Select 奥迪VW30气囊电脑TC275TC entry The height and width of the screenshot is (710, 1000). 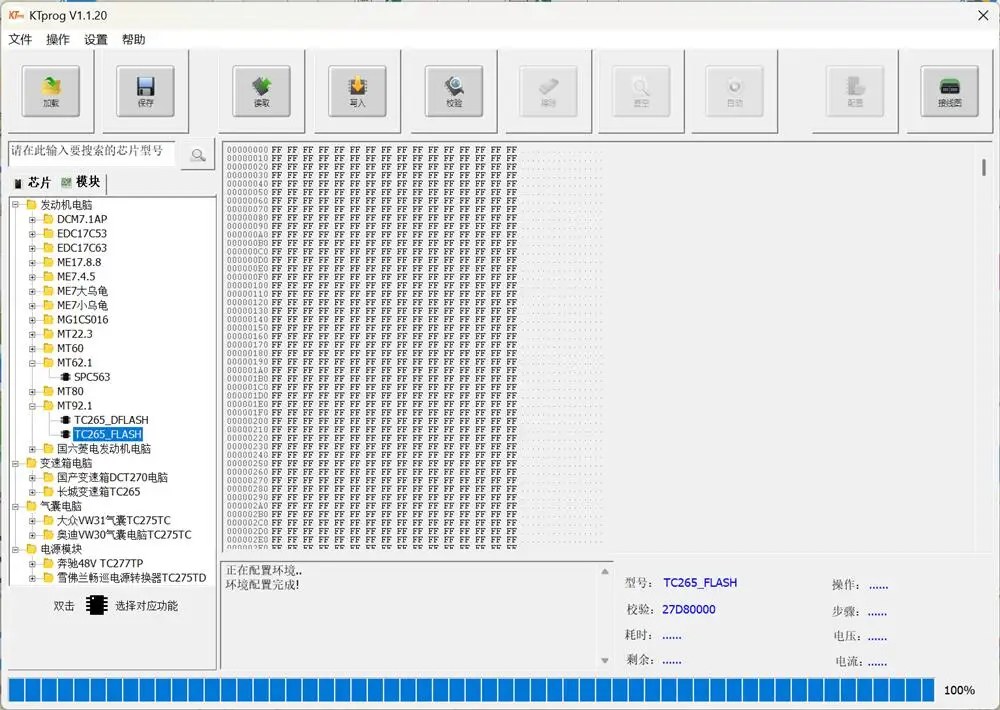(x=124, y=535)
